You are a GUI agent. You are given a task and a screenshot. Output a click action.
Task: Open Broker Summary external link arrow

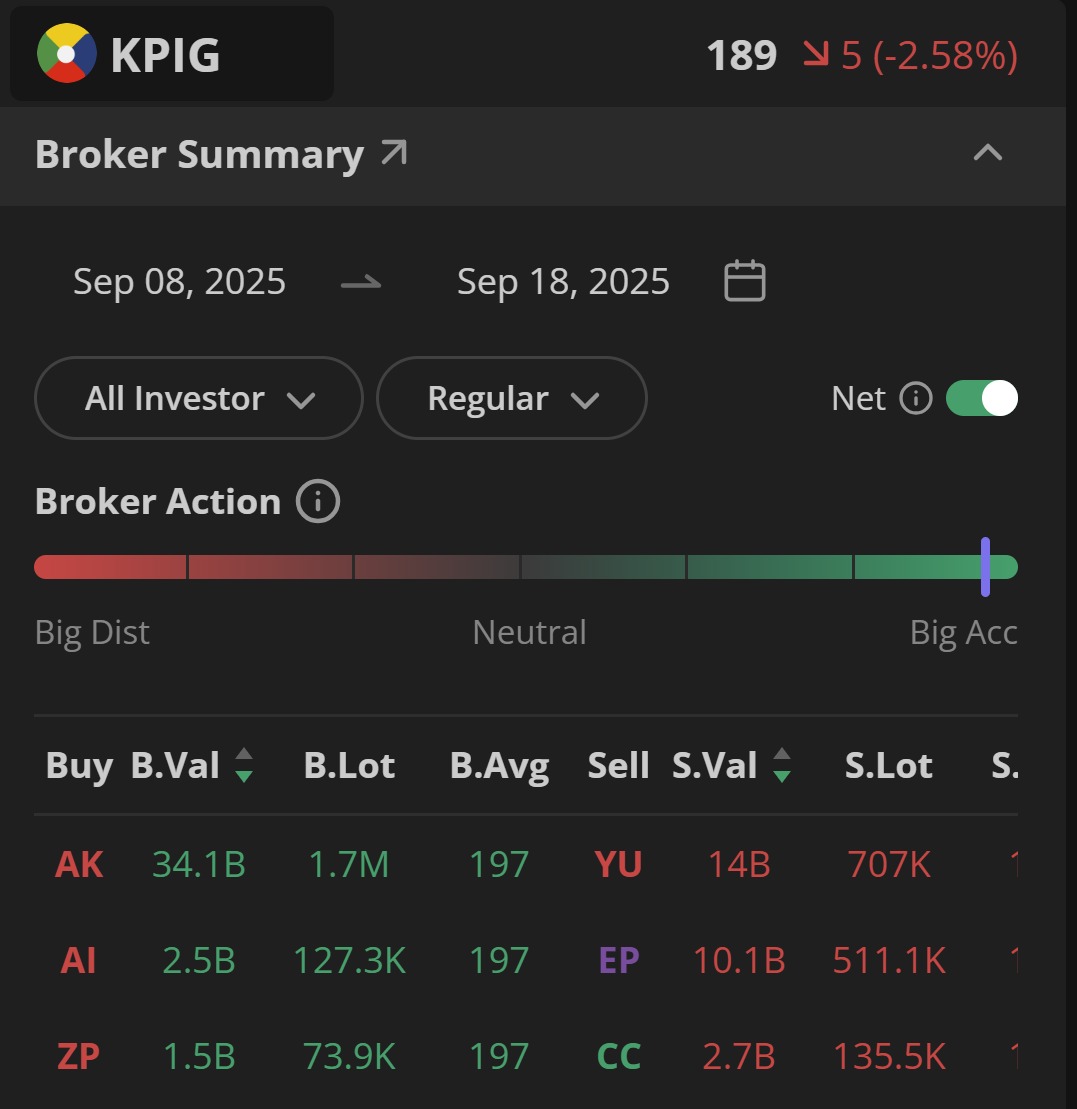pos(394,153)
